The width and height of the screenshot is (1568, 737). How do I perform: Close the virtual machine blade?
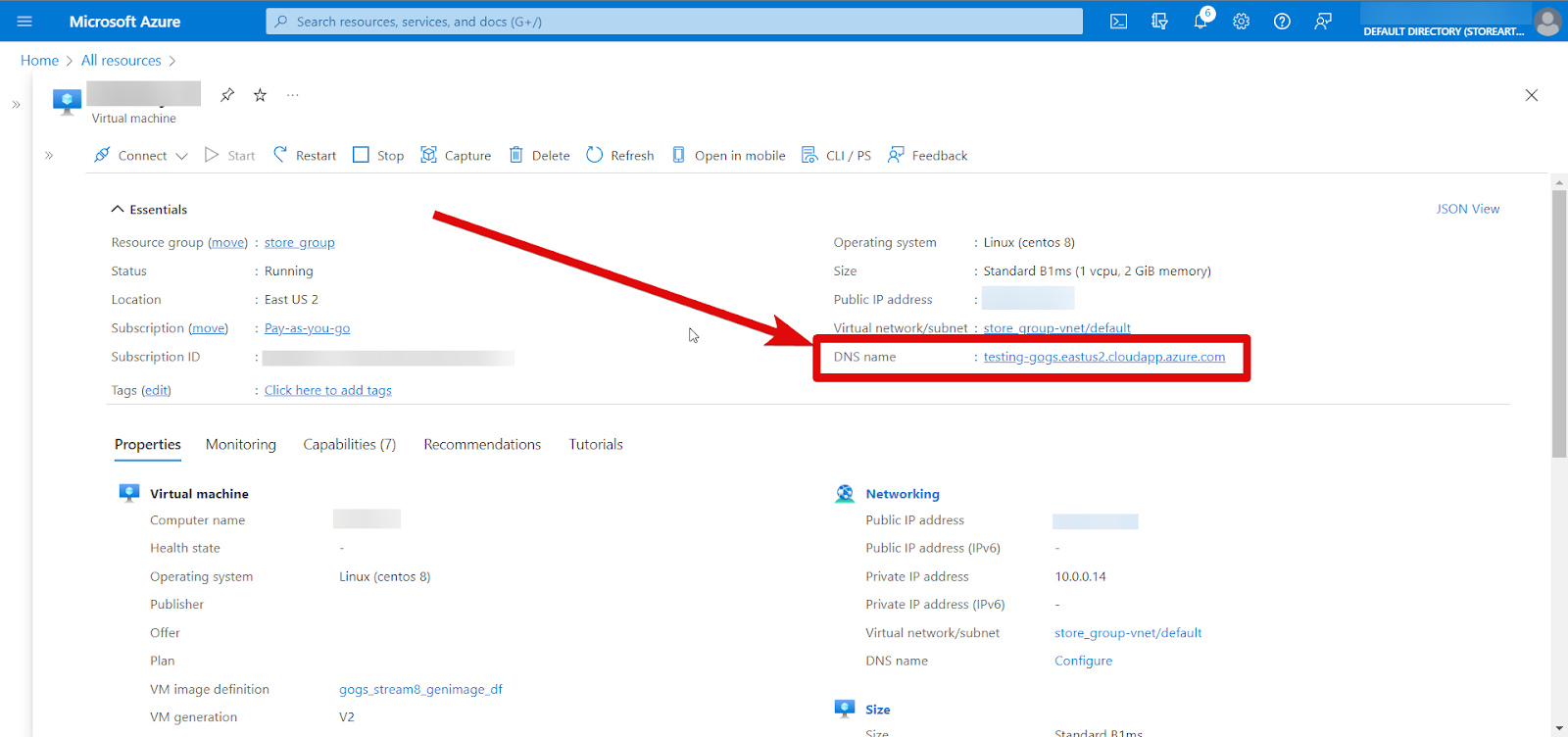point(1532,95)
